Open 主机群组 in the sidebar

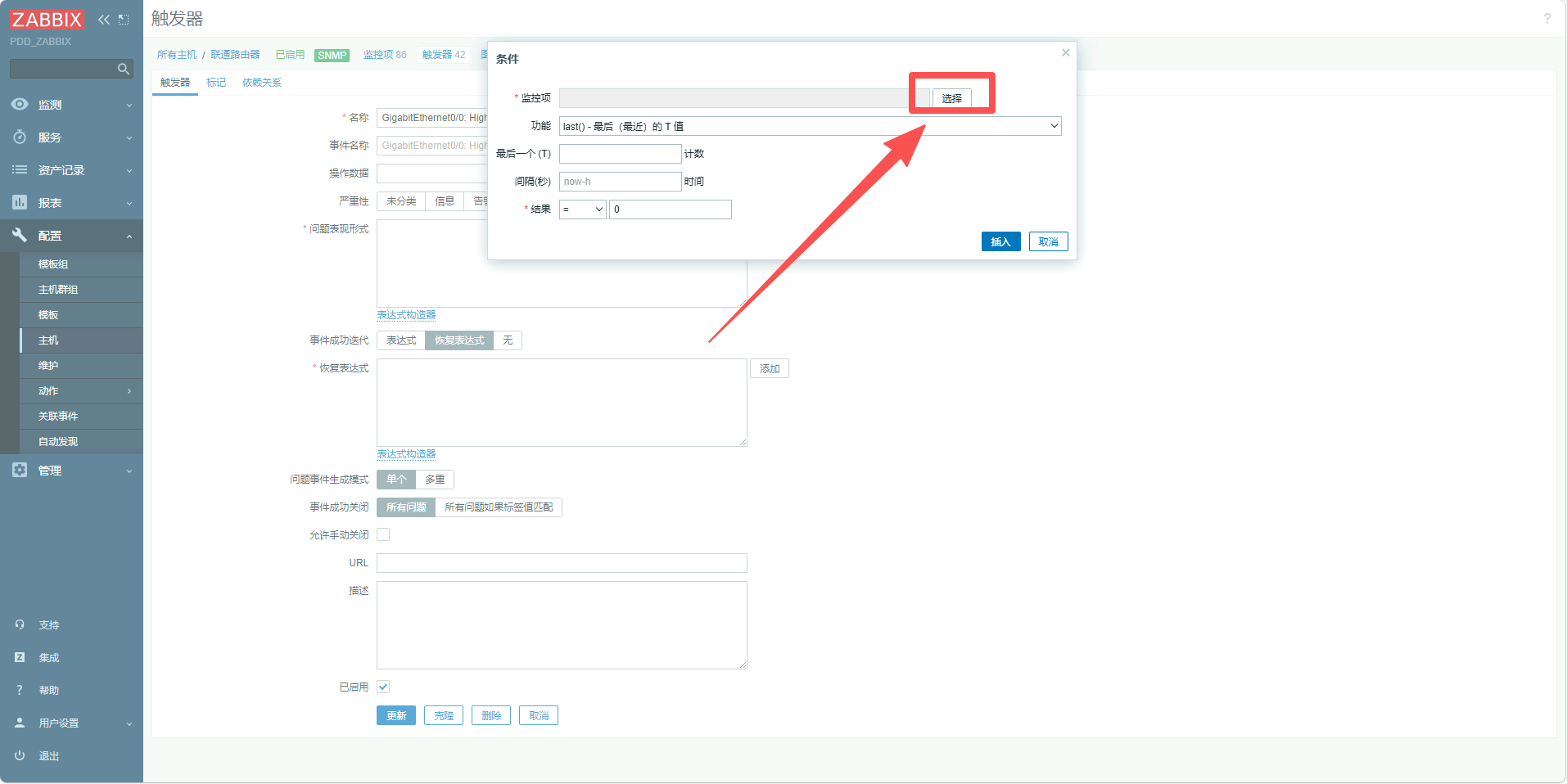point(58,290)
